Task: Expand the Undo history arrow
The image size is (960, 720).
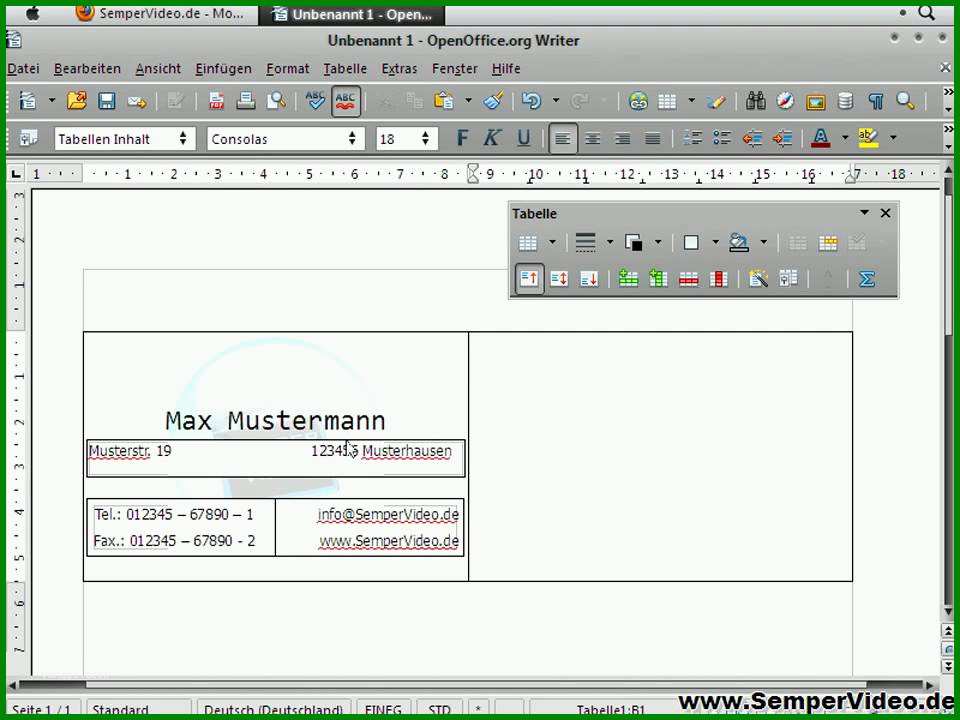Action: coord(556,100)
